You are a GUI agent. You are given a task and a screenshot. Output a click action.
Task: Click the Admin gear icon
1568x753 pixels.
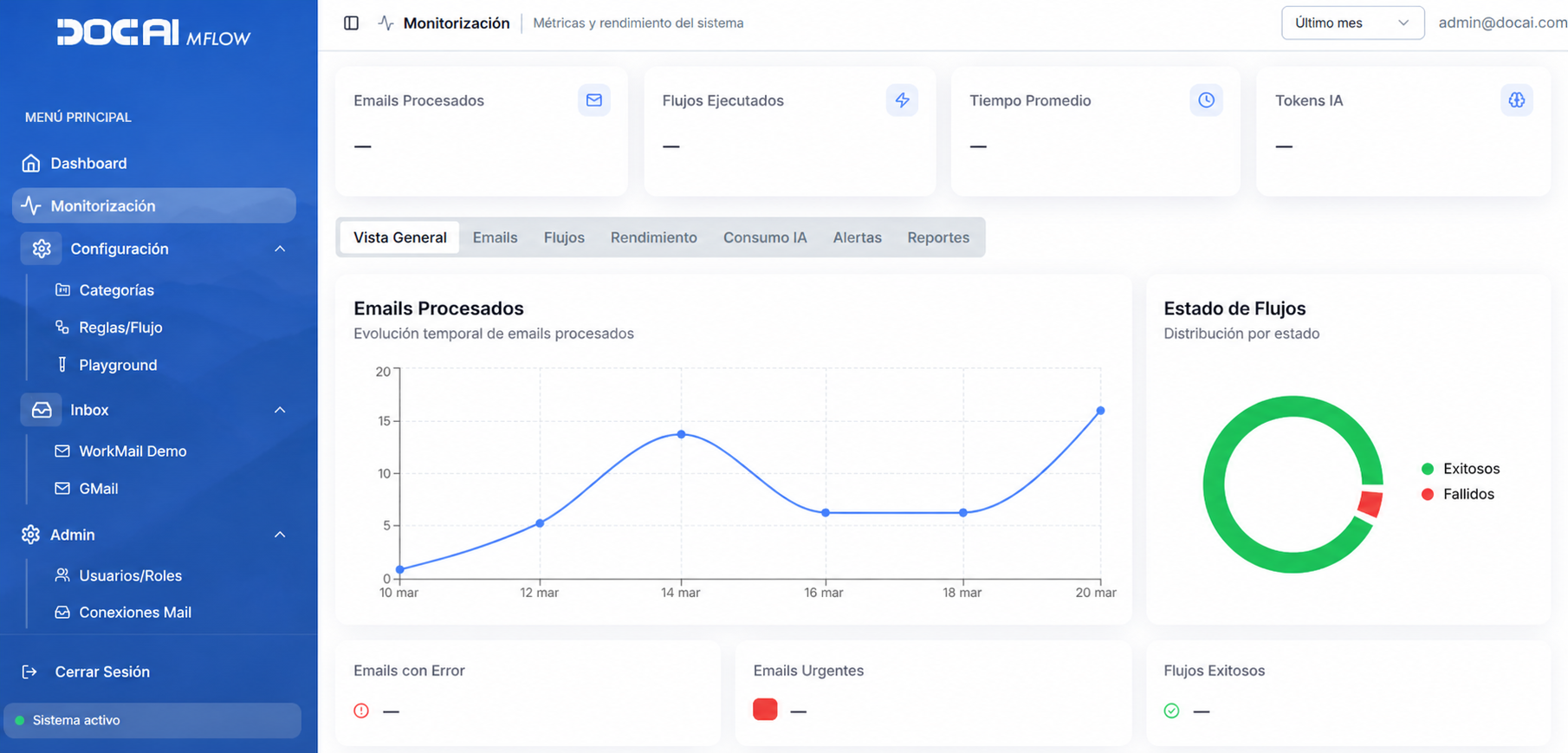[31, 535]
